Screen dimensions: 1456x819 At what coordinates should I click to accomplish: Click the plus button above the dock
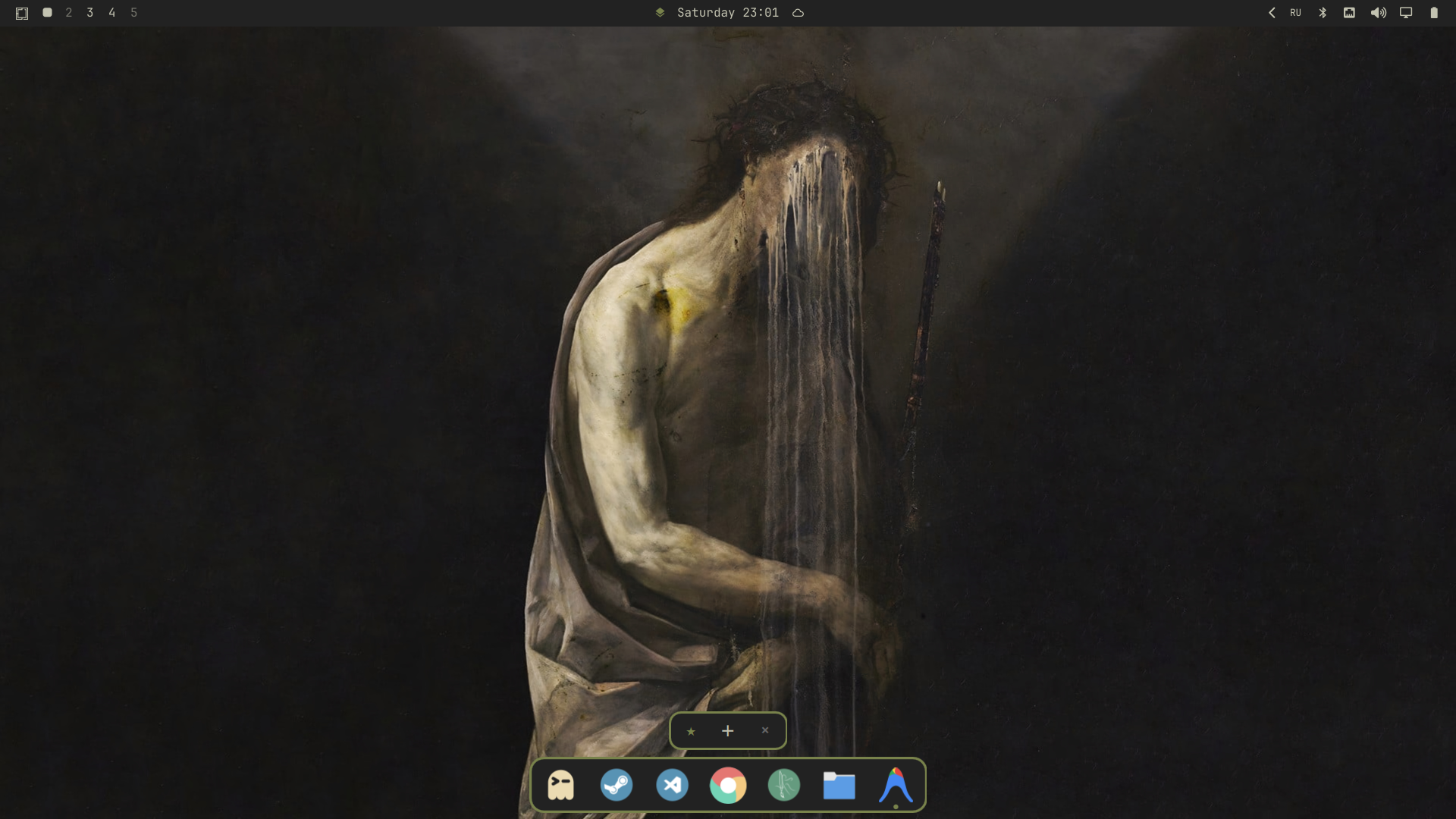(728, 731)
